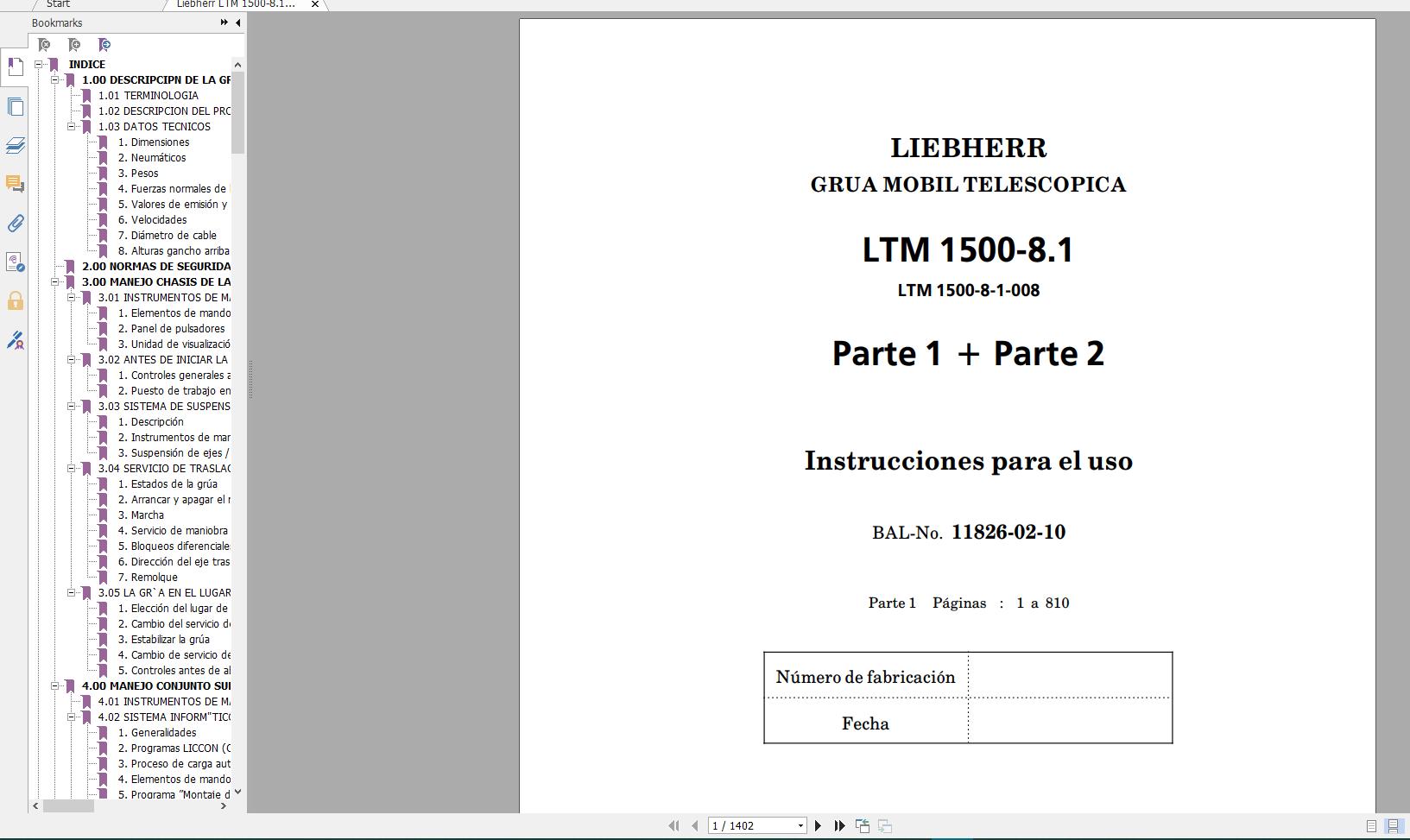1410x840 pixels.
Task: Open the Page Thumbnails panel
Action: coord(14,106)
